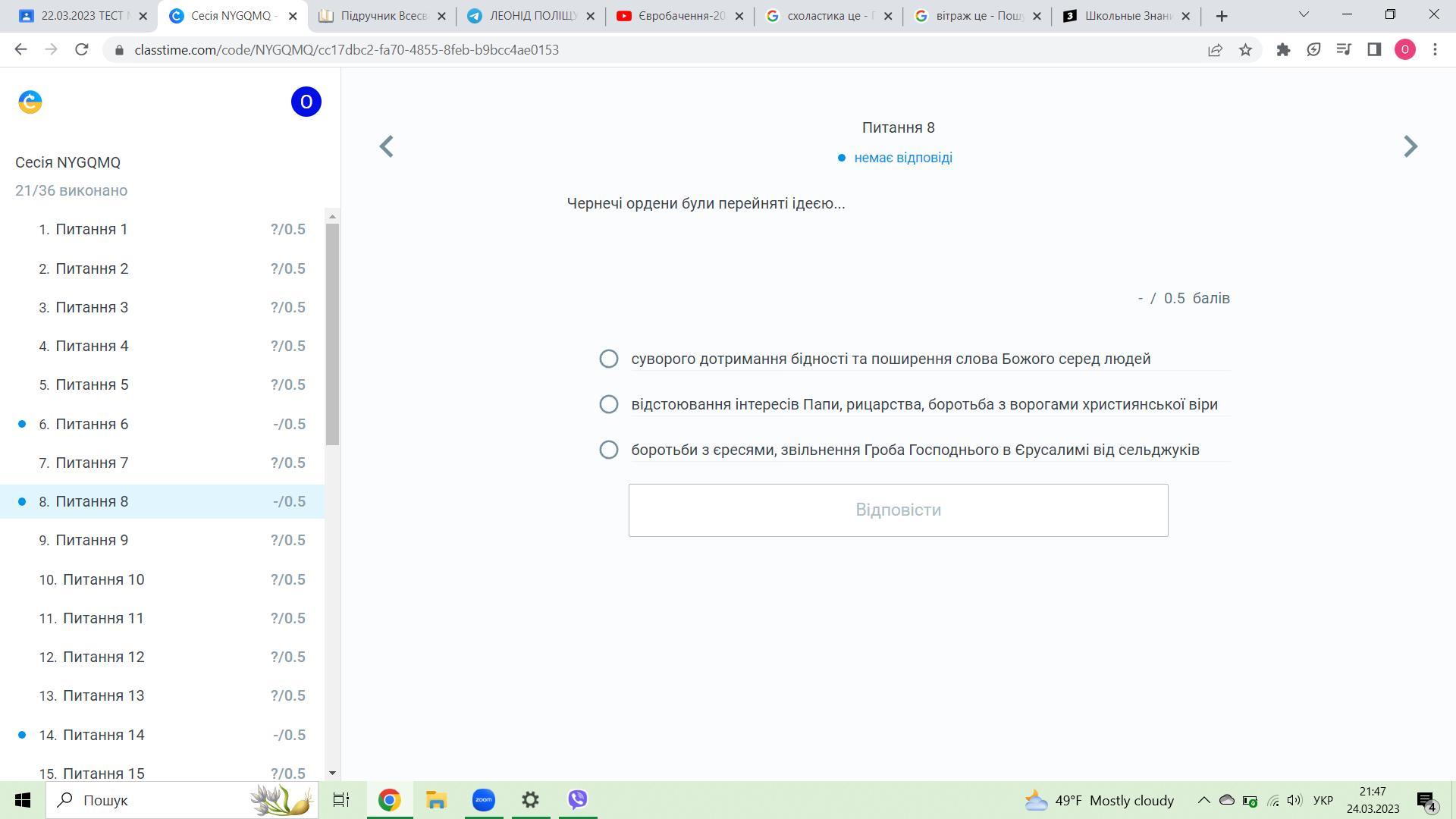The height and width of the screenshot is (819, 1456).
Task: Open Chrome side panel icon
Action: [1374, 50]
